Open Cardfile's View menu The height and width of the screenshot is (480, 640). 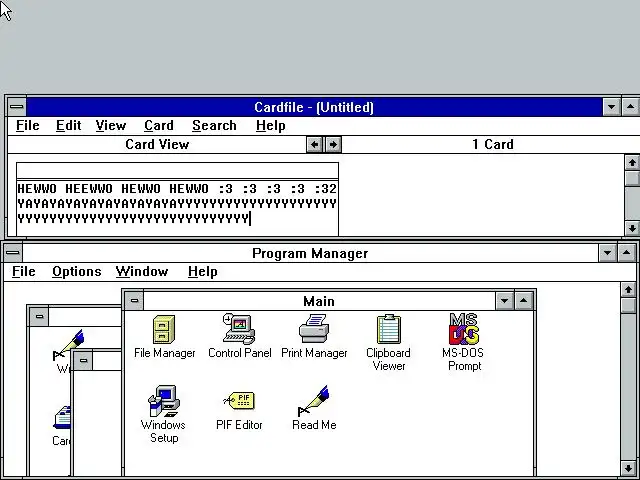coord(111,126)
